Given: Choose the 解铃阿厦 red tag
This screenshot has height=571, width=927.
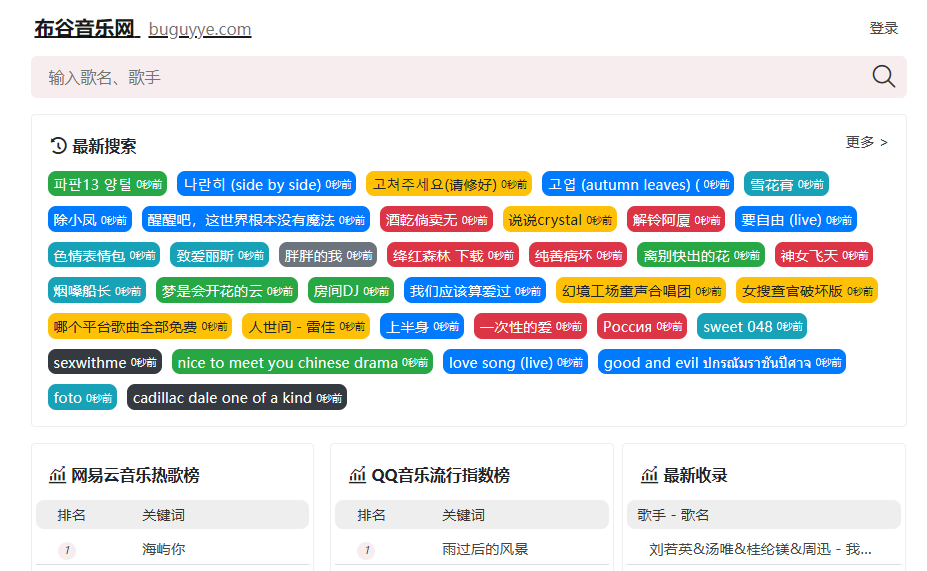Looking at the screenshot, I should click(x=674, y=220).
